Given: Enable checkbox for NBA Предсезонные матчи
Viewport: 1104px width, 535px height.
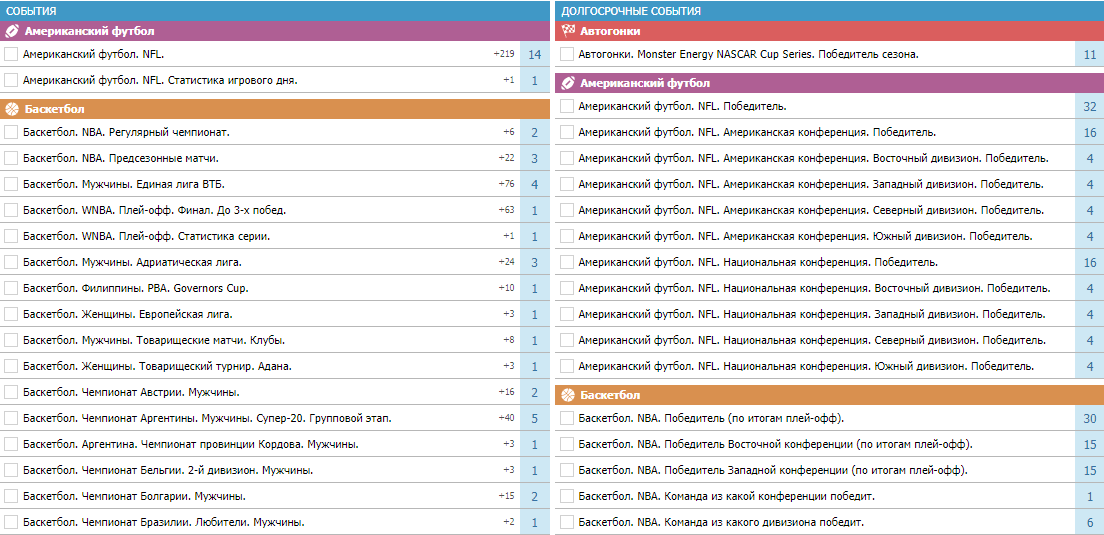Looking at the screenshot, I should tap(11, 158).
